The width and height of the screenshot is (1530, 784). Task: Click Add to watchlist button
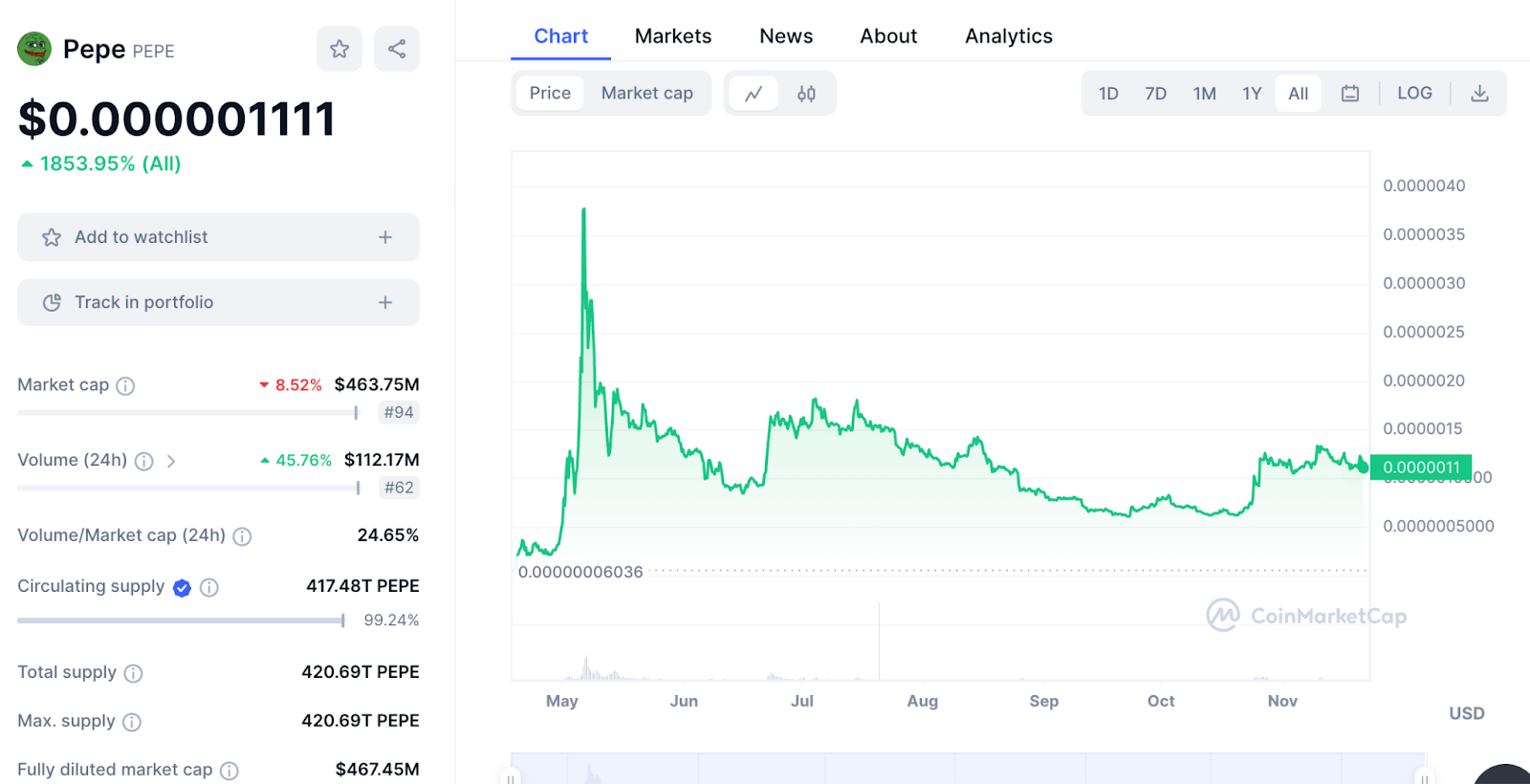coord(218,237)
